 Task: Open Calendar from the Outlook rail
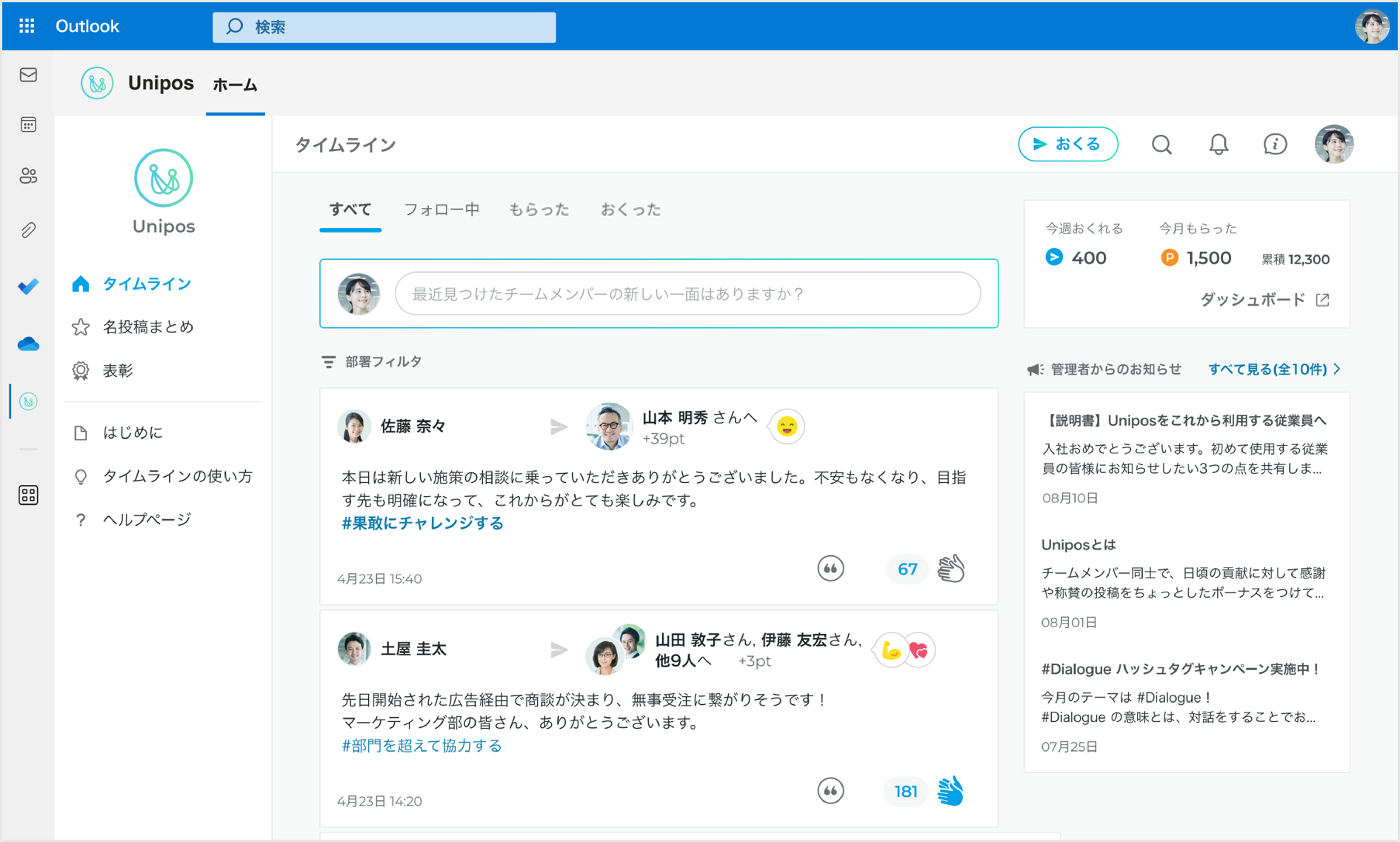coord(28,124)
